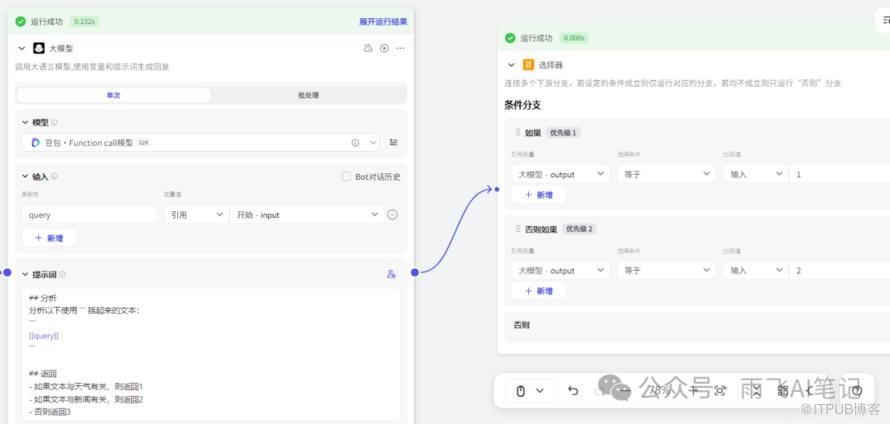
Task: Open priority 1 等于 condition dropdown
Action: click(x=666, y=174)
